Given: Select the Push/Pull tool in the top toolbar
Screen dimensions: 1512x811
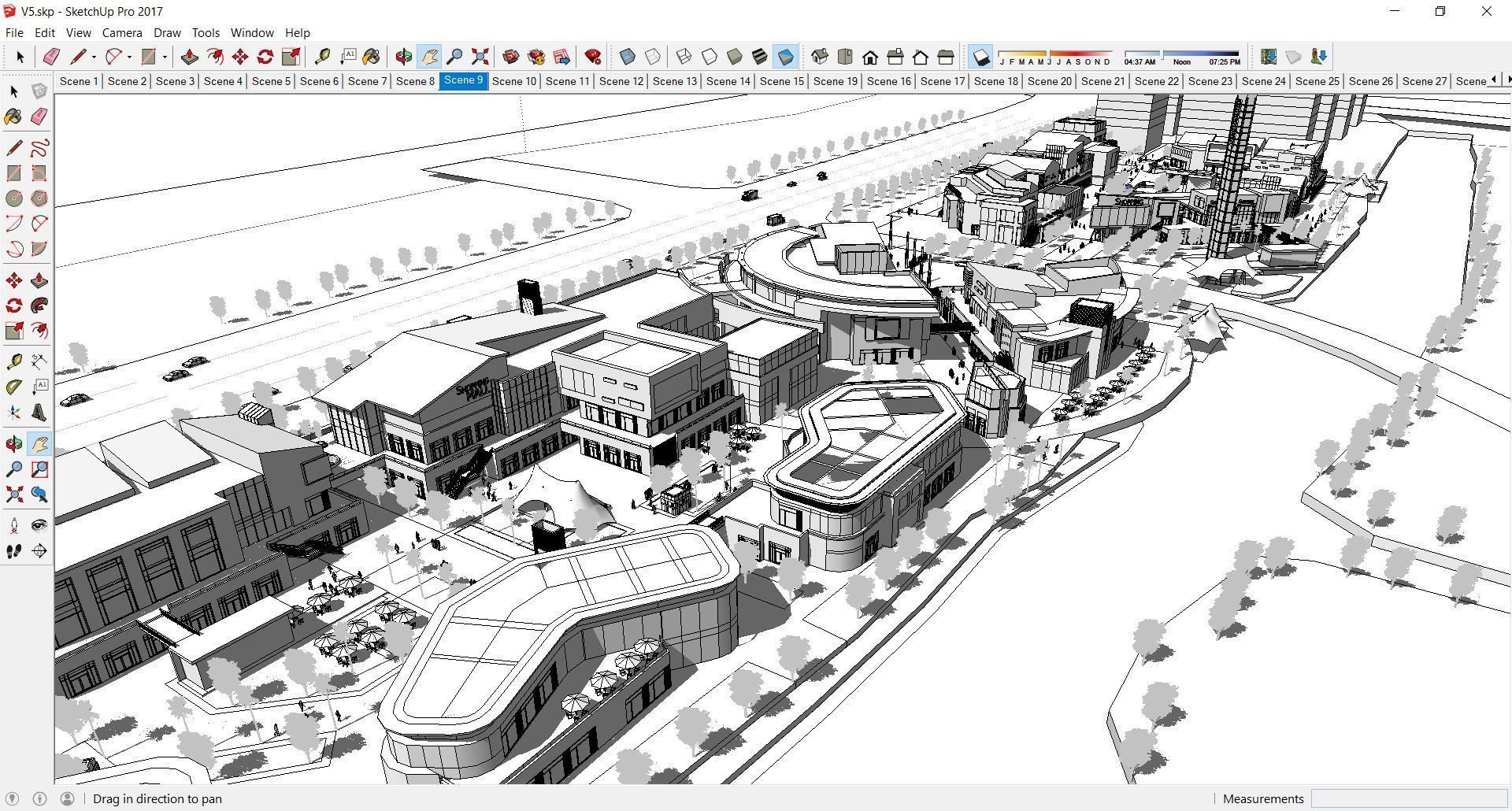Looking at the screenshot, I should click(189, 57).
